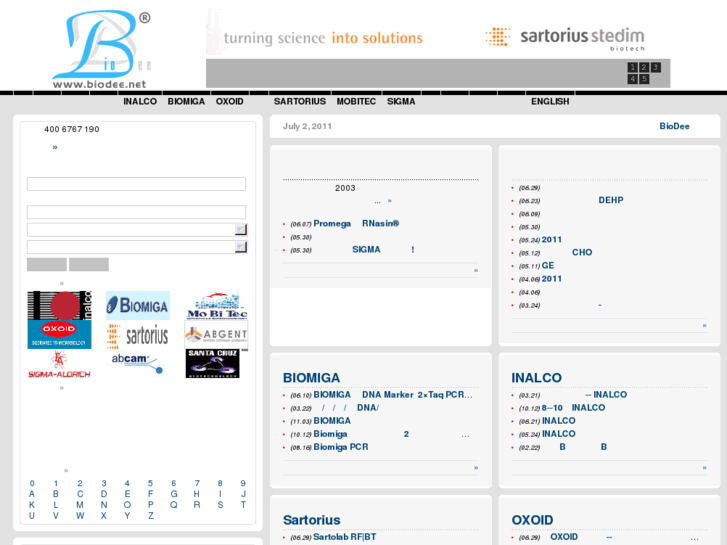The width and height of the screenshot is (727, 545).
Task: Switch to banner slide 3
Action: [655, 67]
